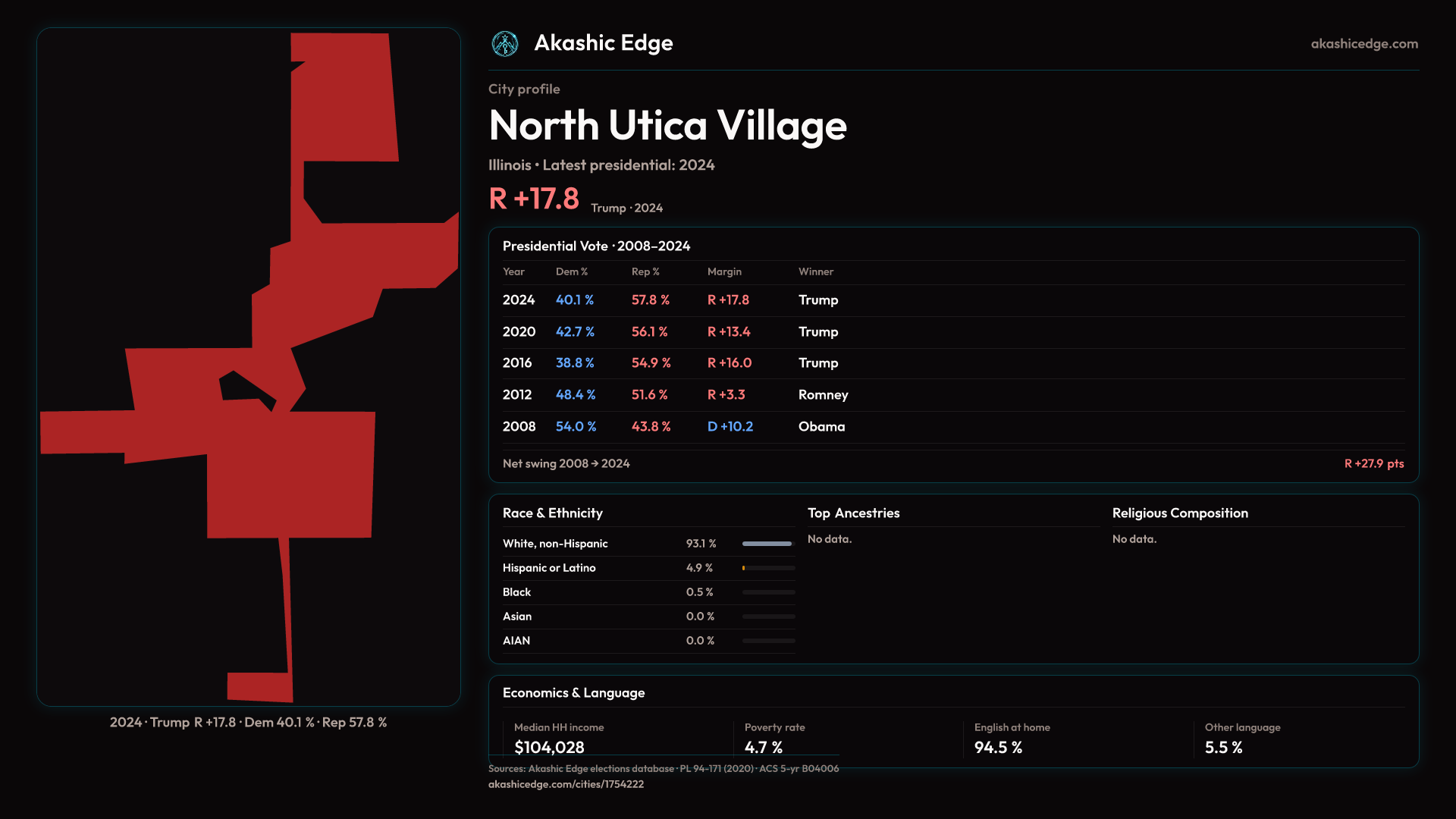Click the Akashic Edge logo icon
The width and height of the screenshot is (1456, 819).
pos(505,44)
